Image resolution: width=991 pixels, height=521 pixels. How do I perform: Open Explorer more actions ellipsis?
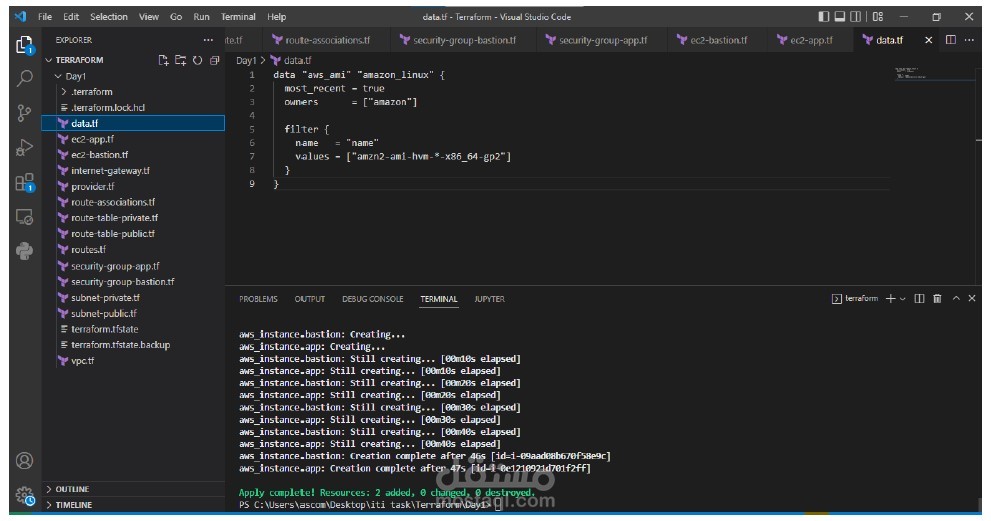[x=208, y=40]
